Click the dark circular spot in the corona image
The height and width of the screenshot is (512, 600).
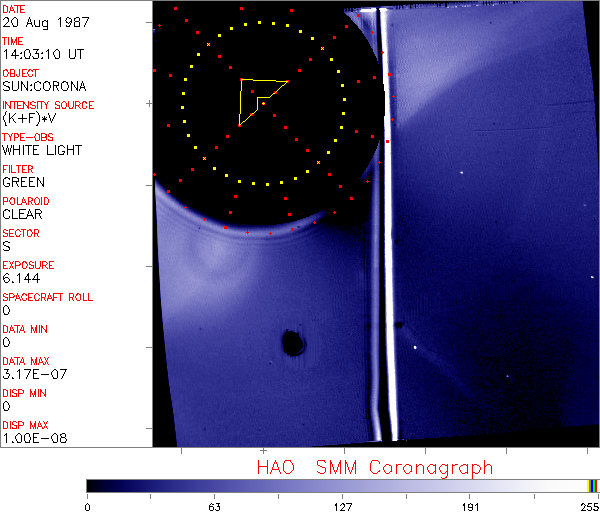pyautogui.click(x=293, y=344)
